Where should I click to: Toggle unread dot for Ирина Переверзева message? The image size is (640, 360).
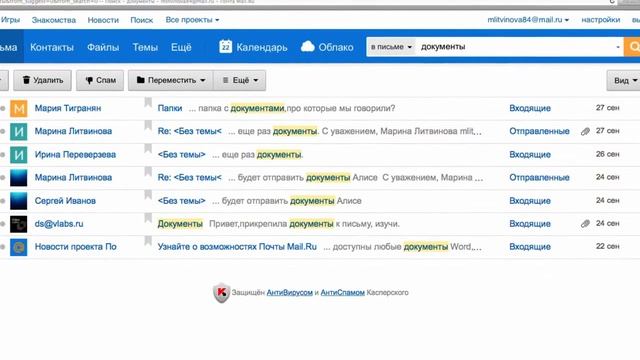click(x=2, y=155)
